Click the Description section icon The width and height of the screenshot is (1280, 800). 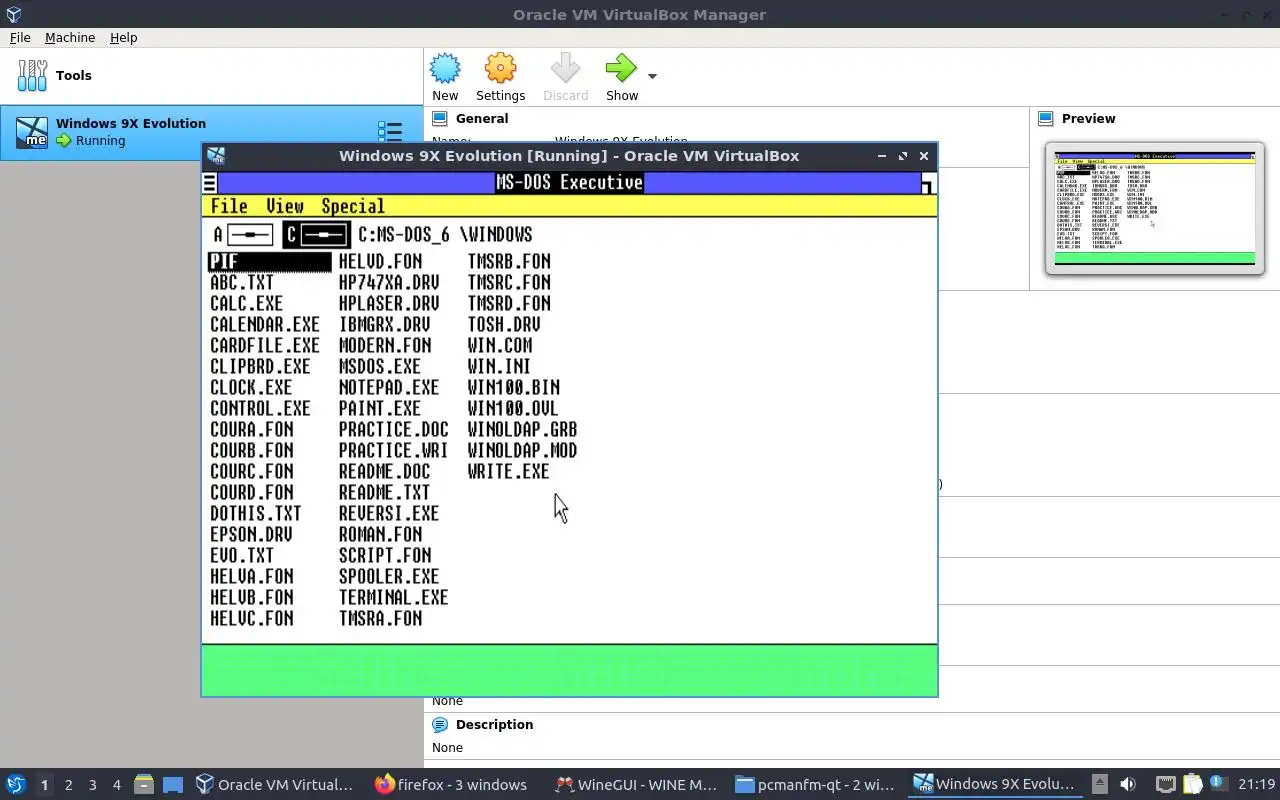point(440,724)
